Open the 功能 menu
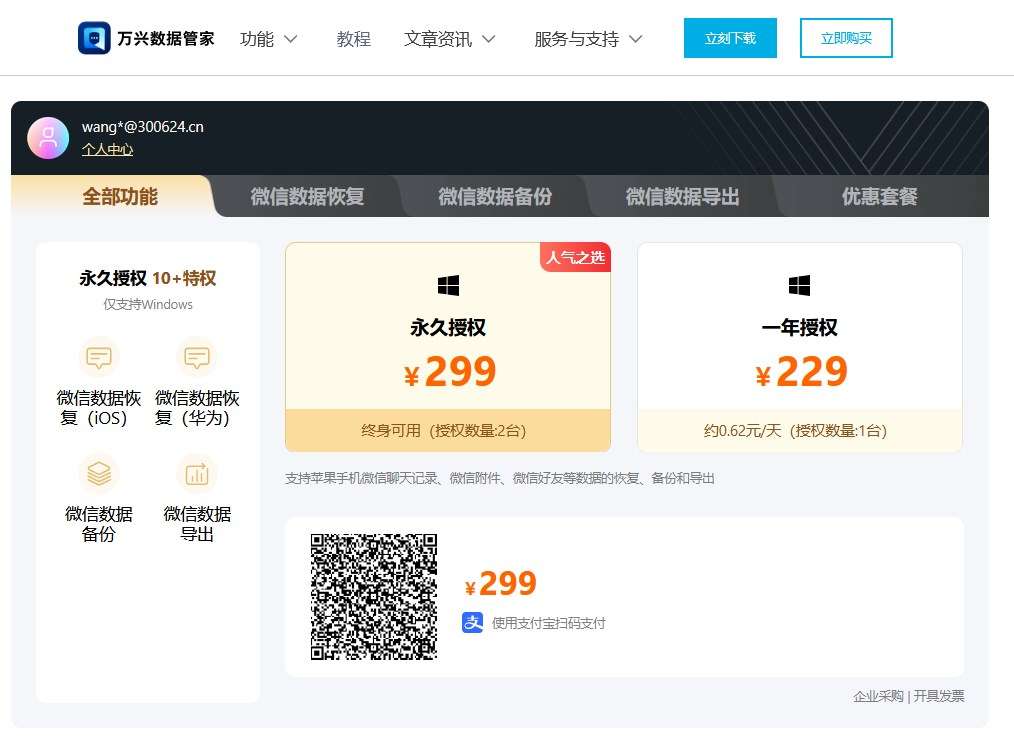The image size is (1014, 736). pyautogui.click(x=257, y=39)
